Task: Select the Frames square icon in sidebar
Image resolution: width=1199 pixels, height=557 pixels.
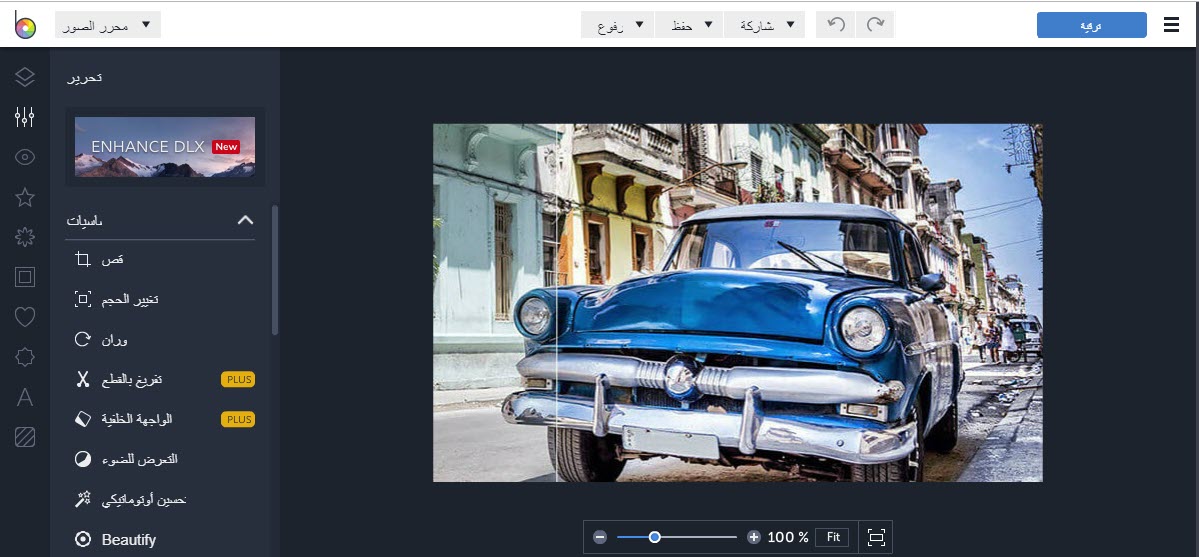Action: pos(25,277)
